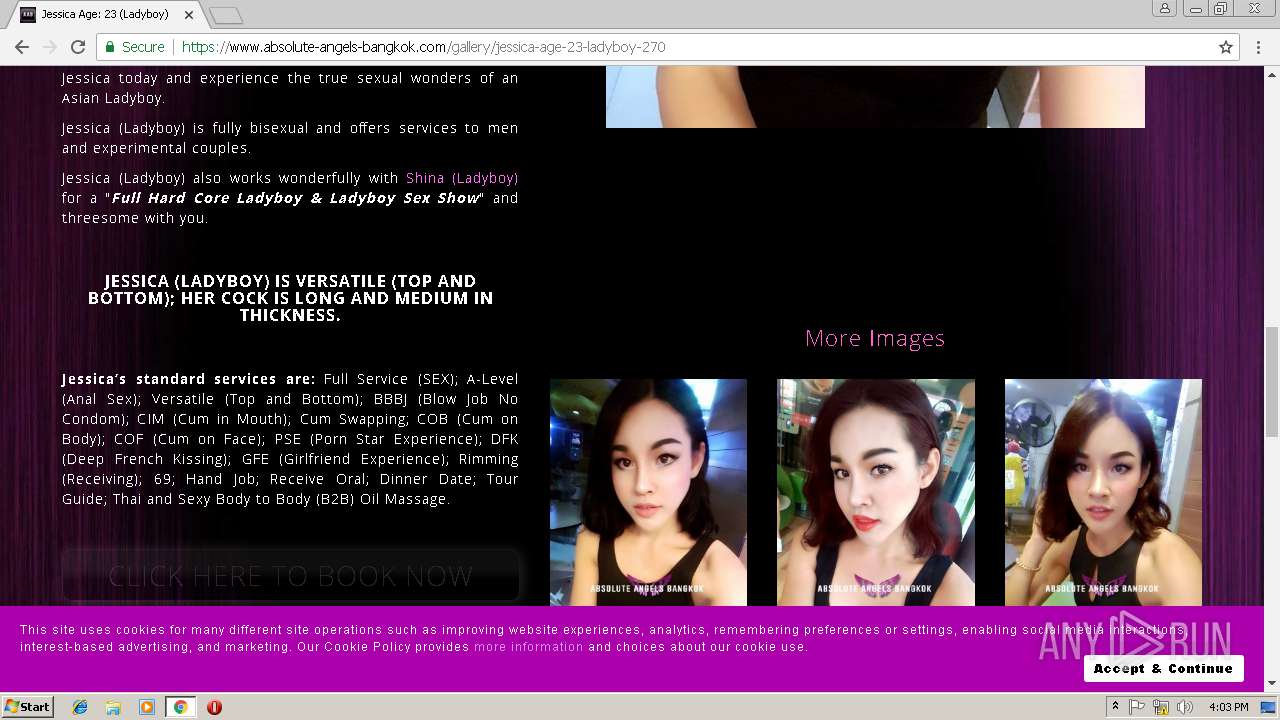
Task: Switch to the Chrome taskbar icon
Action: click(180, 707)
